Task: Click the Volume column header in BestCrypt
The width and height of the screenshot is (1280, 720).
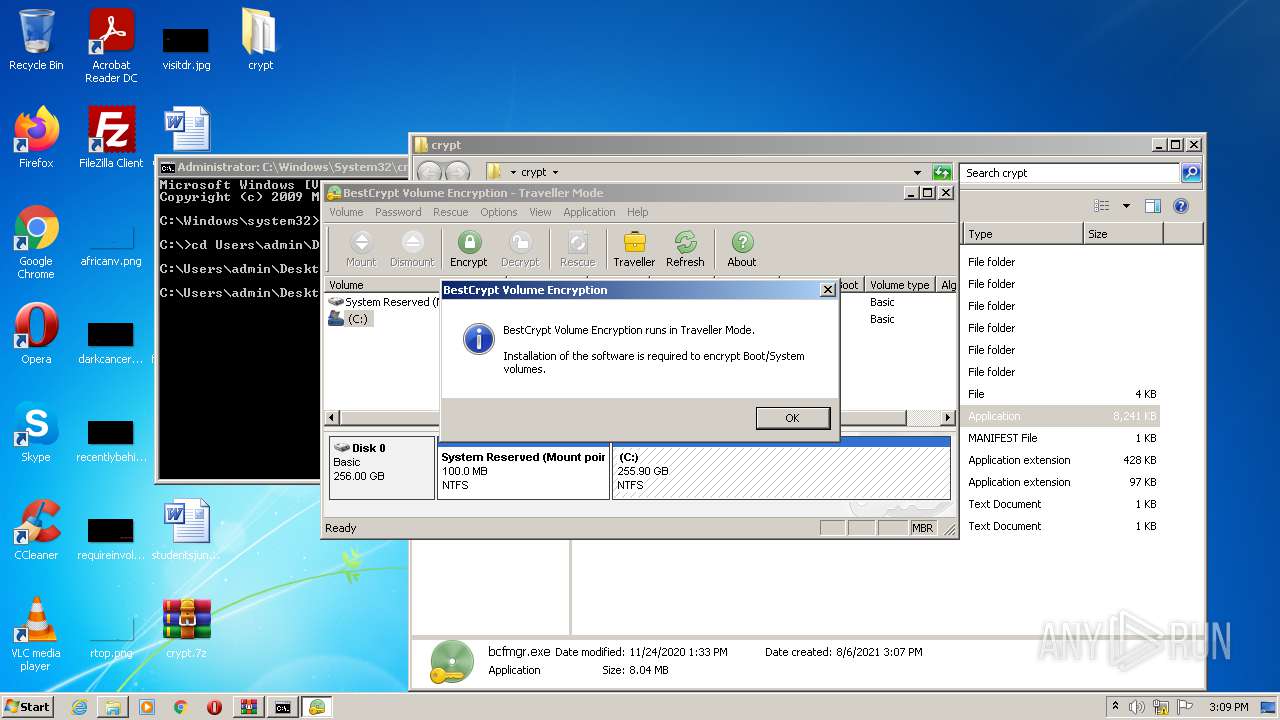Action: (383, 285)
